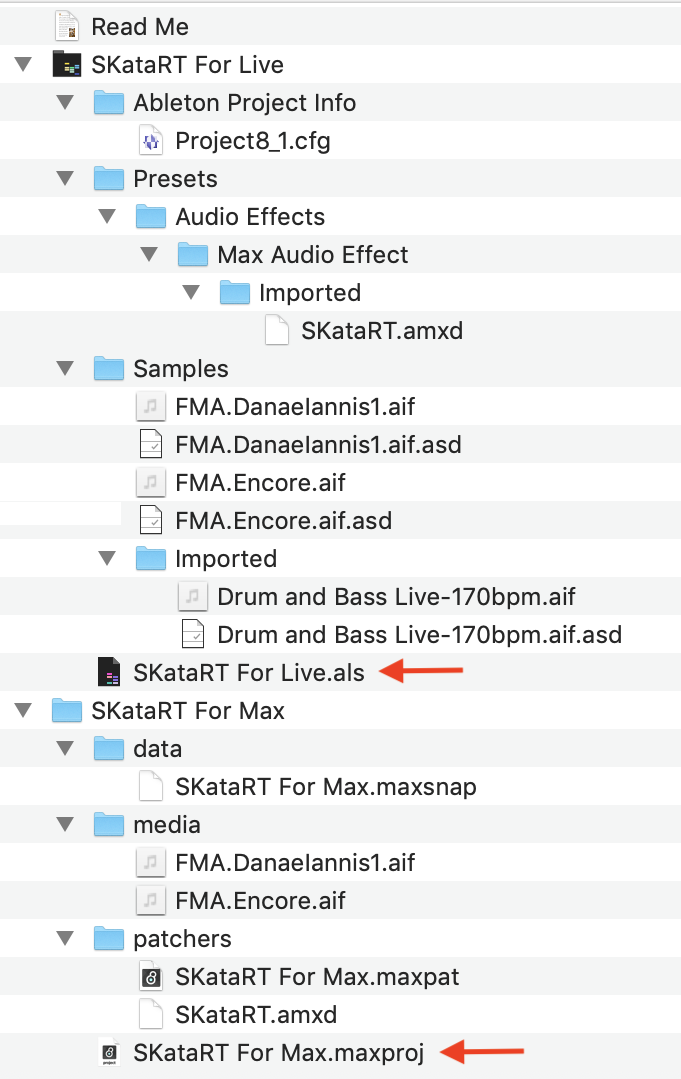Collapse the SKataRT For Max folder
Screen dimensions: 681x1079
point(23,711)
